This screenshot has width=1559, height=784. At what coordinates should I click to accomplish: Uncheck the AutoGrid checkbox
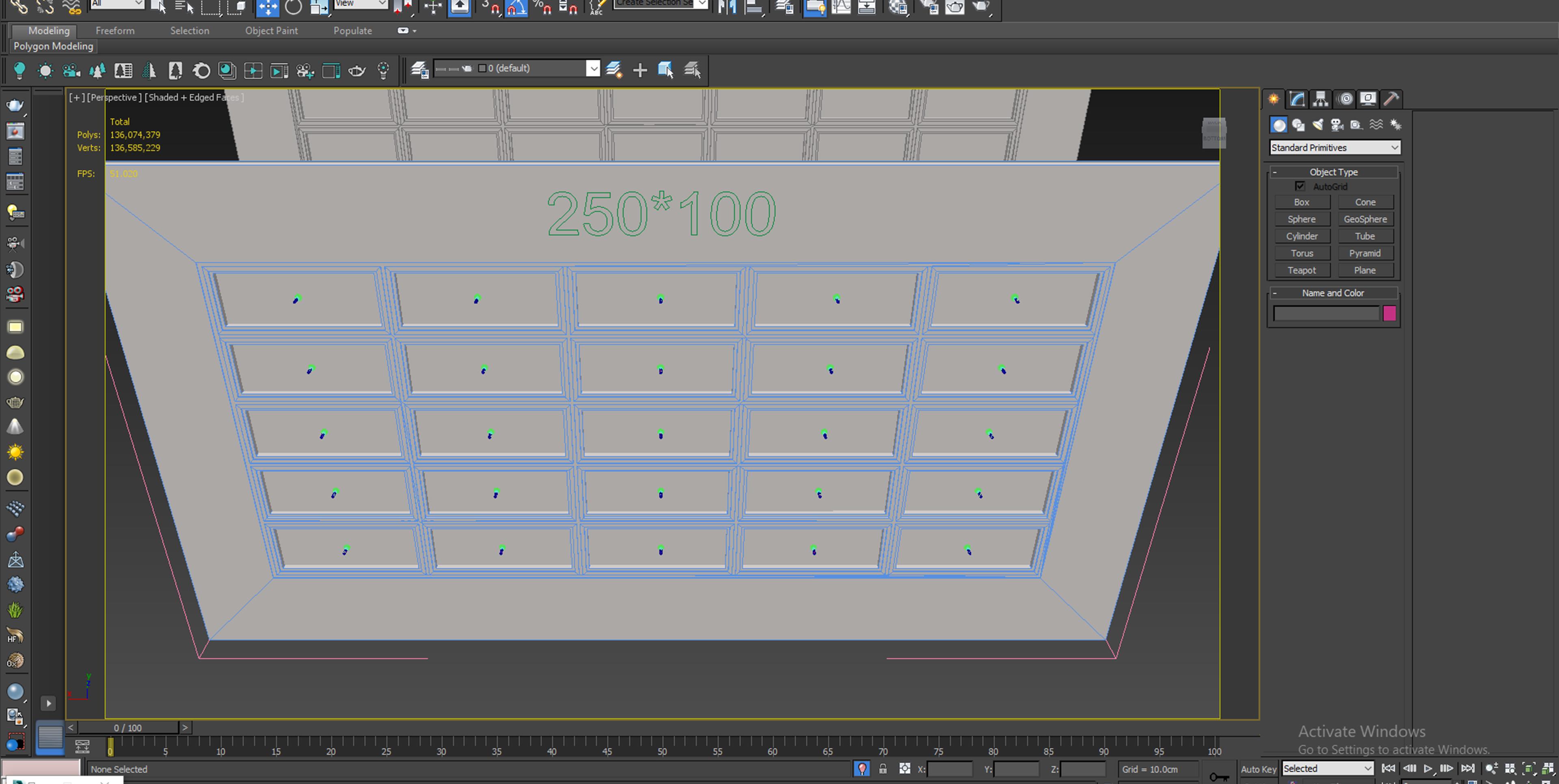coord(1300,186)
